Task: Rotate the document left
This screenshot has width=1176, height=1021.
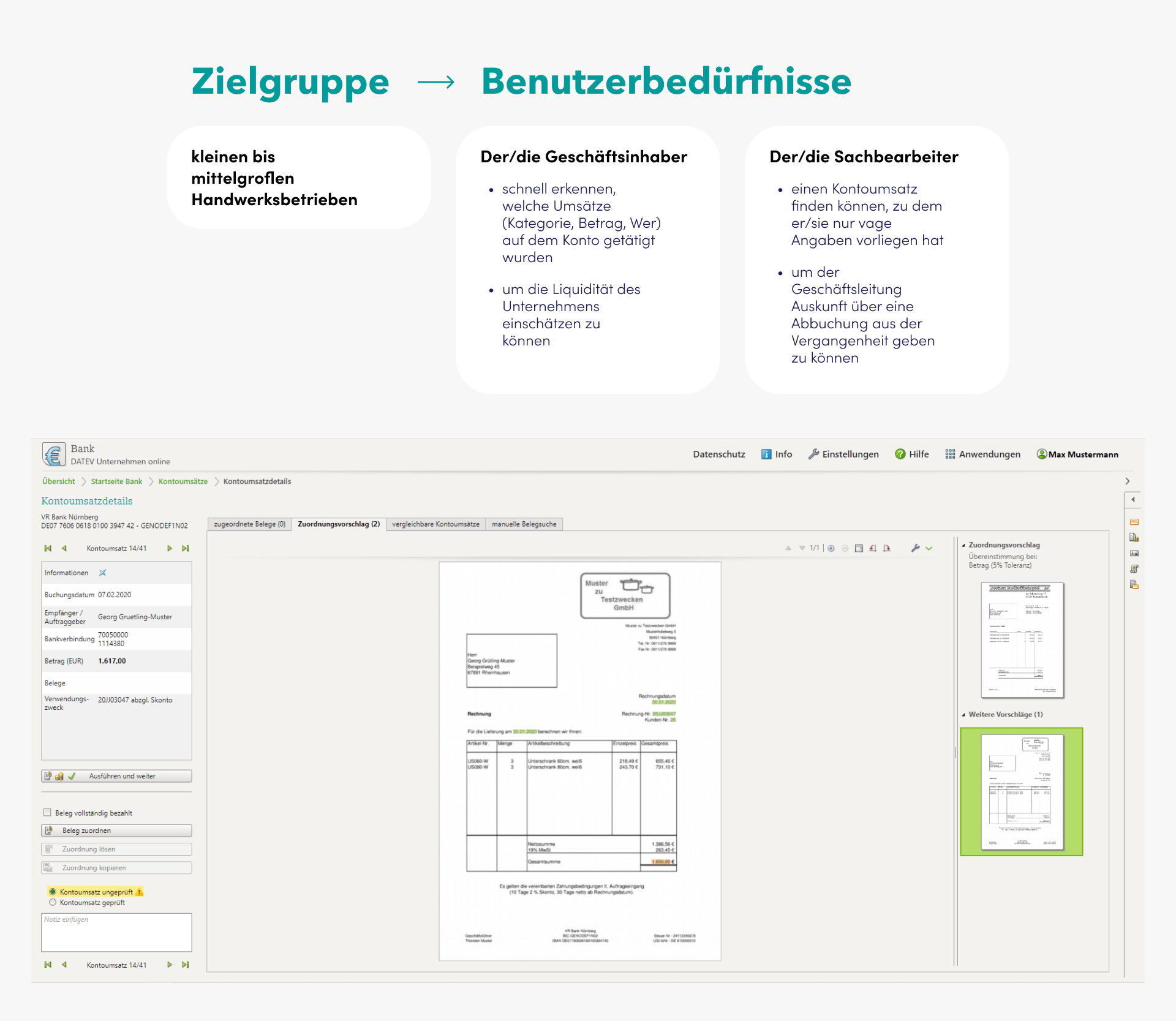Action: point(873,548)
